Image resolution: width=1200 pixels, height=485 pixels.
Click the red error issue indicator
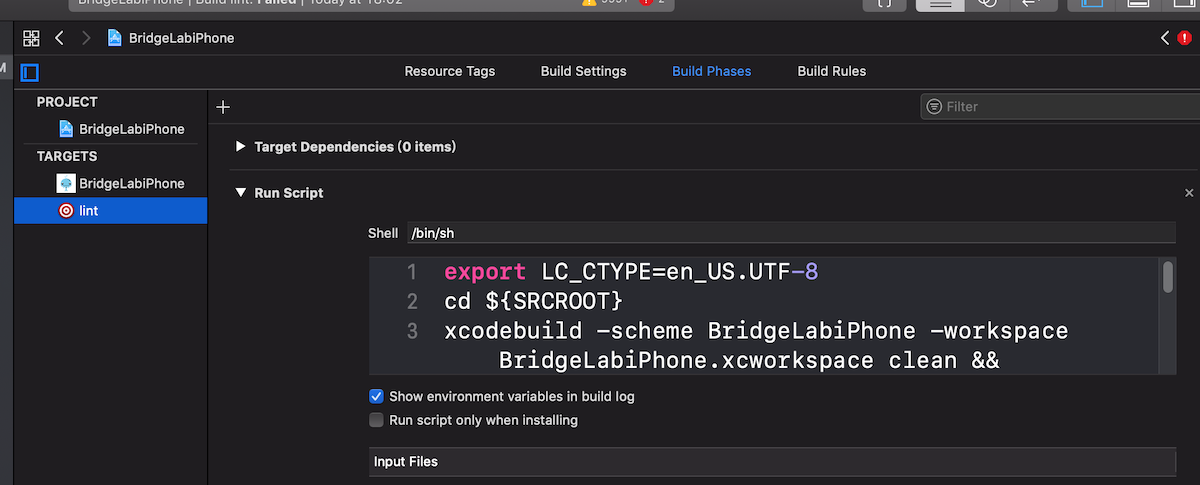click(x=1184, y=38)
